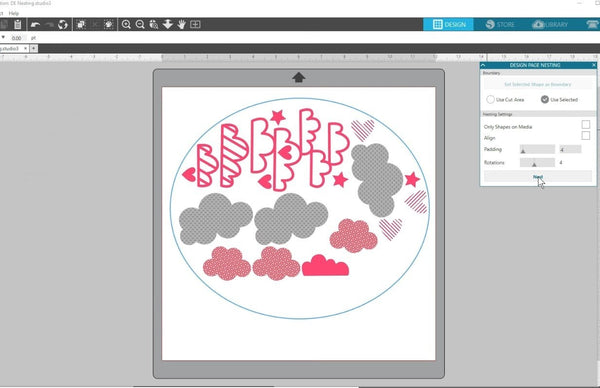
Task: Click the Fit to Page icon
Action: (x=195, y=24)
